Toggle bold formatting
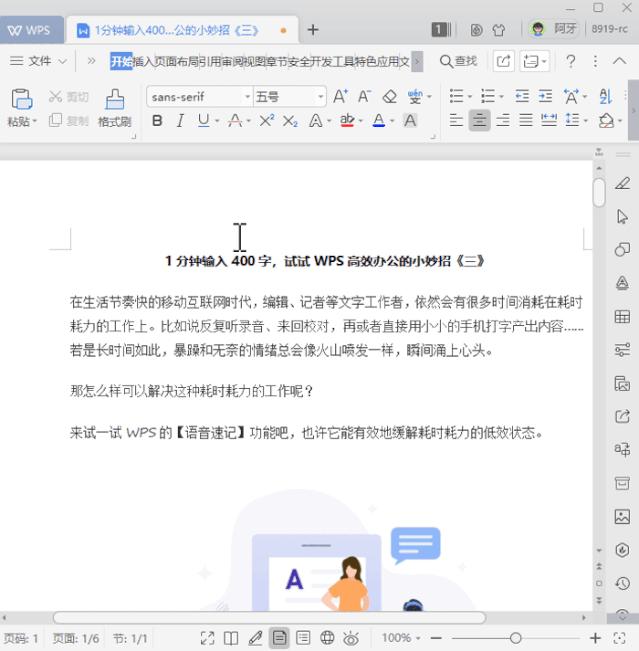This screenshot has width=639, height=651. click(x=157, y=121)
